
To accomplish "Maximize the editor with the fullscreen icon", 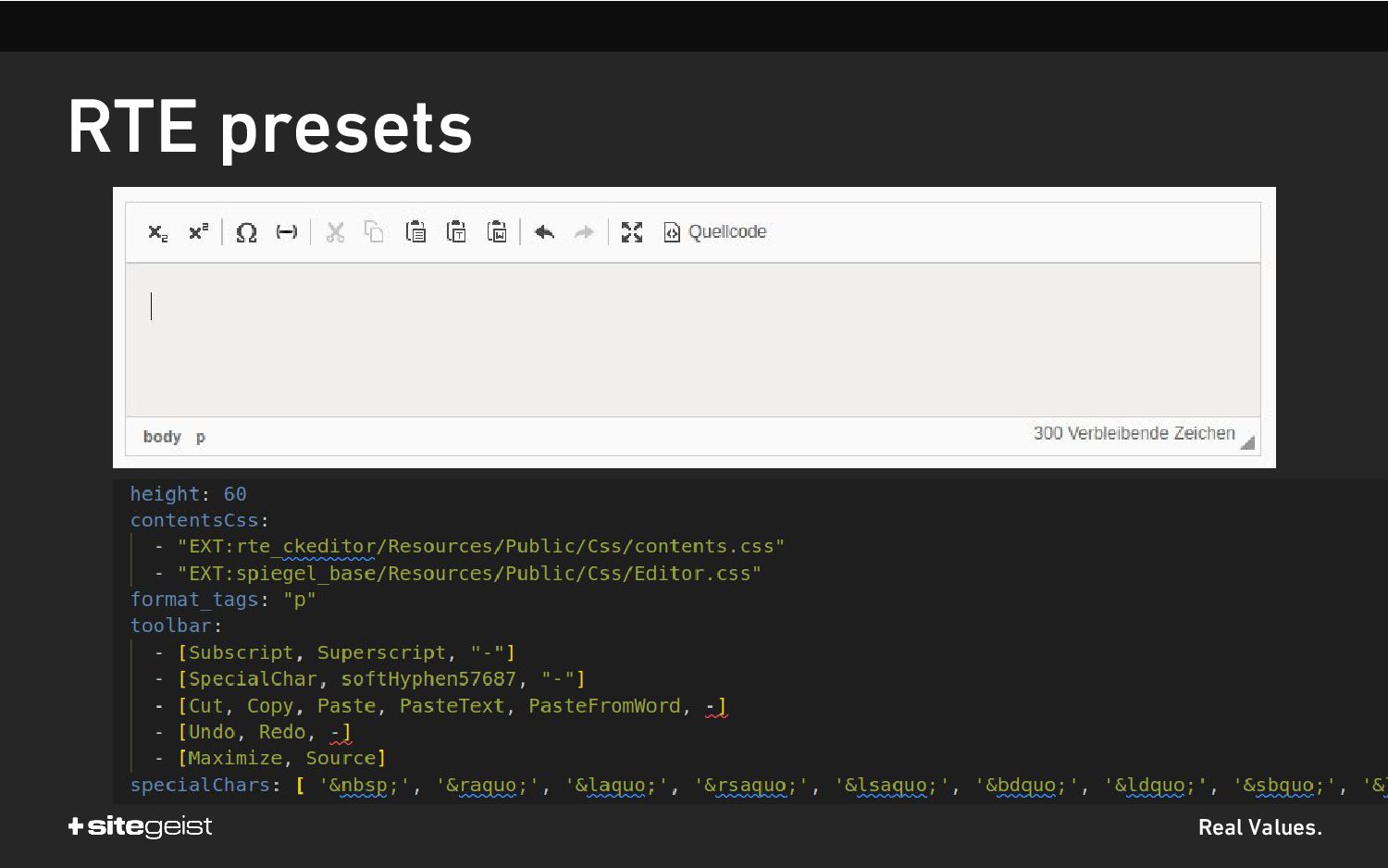I will coord(632,232).
